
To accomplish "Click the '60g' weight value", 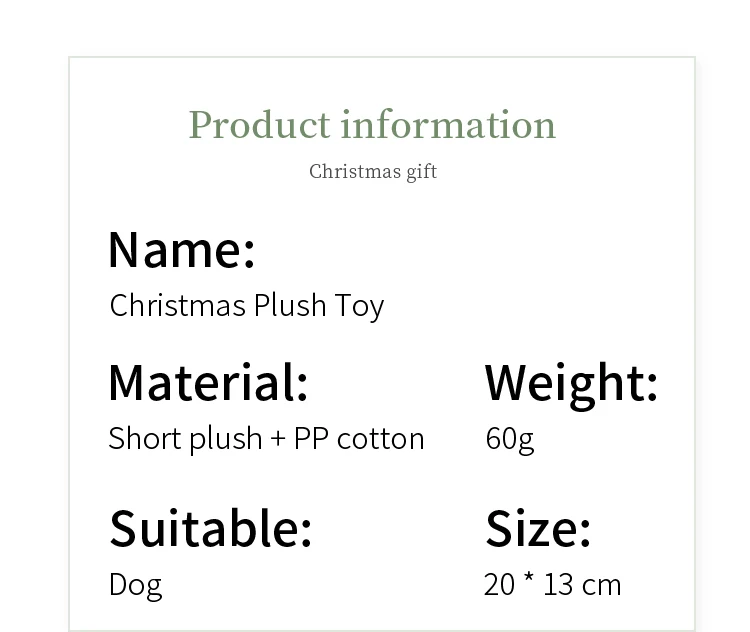I will pyautogui.click(x=509, y=438).
